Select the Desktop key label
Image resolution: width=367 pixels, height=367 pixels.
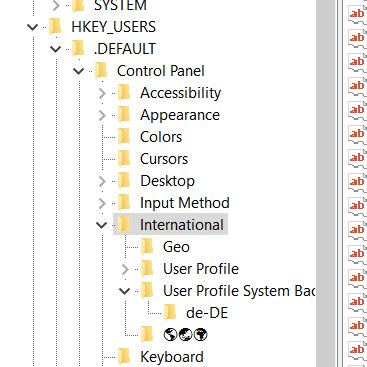(x=168, y=181)
